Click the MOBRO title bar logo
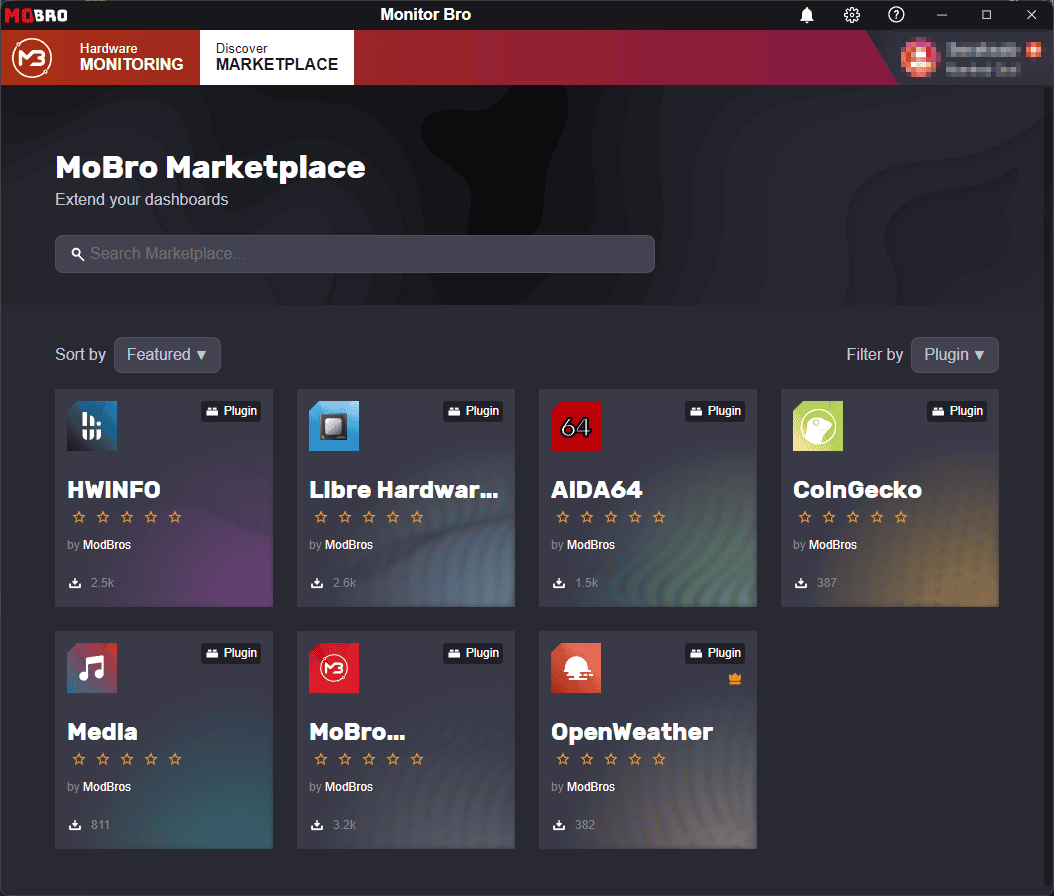Image resolution: width=1054 pixels, height=896 pixels. tap(36, 15)
